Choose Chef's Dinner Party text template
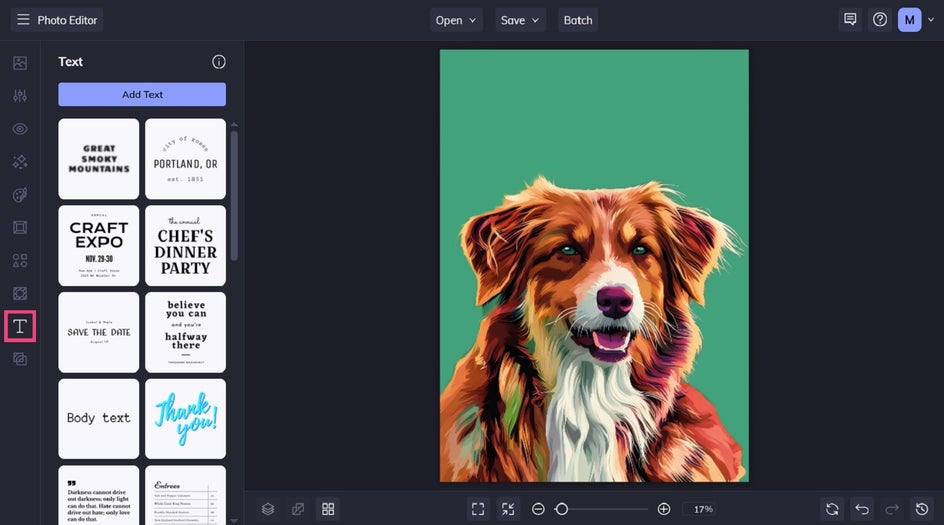Screen dimensions: 944x525 (x=185, y=246)
